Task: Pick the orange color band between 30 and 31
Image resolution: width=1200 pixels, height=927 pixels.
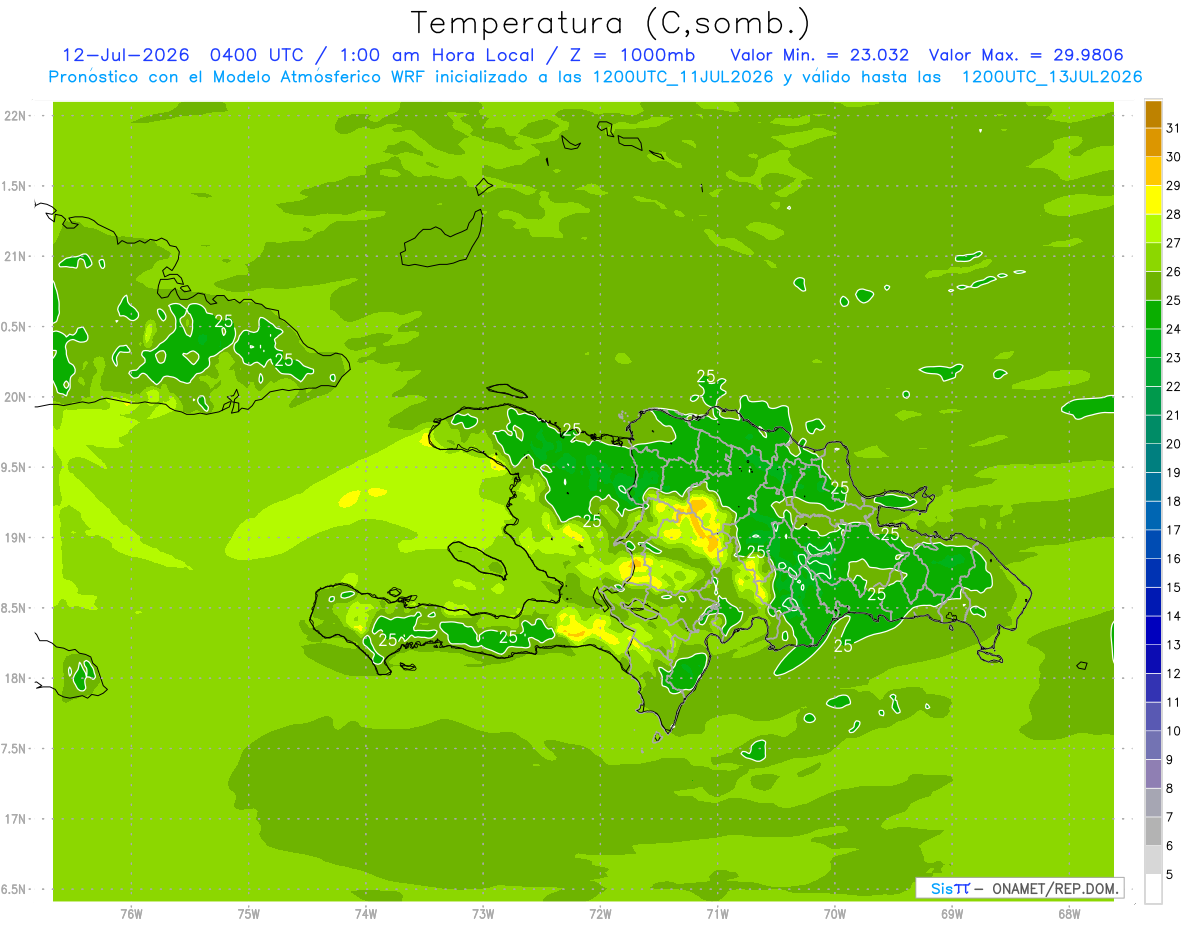Action: click(x=1153, y=142)
